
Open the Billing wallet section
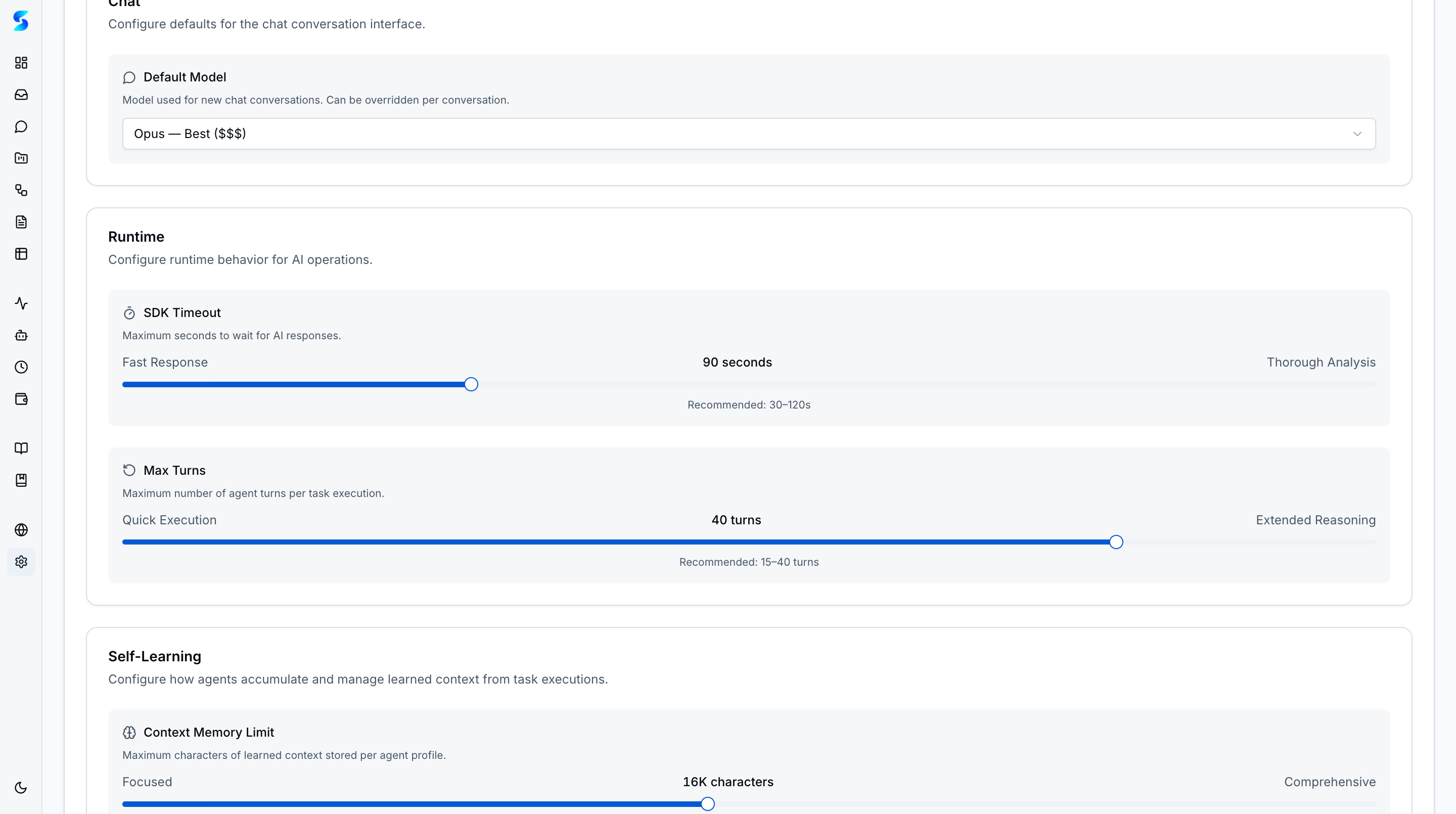pos(21,398)
